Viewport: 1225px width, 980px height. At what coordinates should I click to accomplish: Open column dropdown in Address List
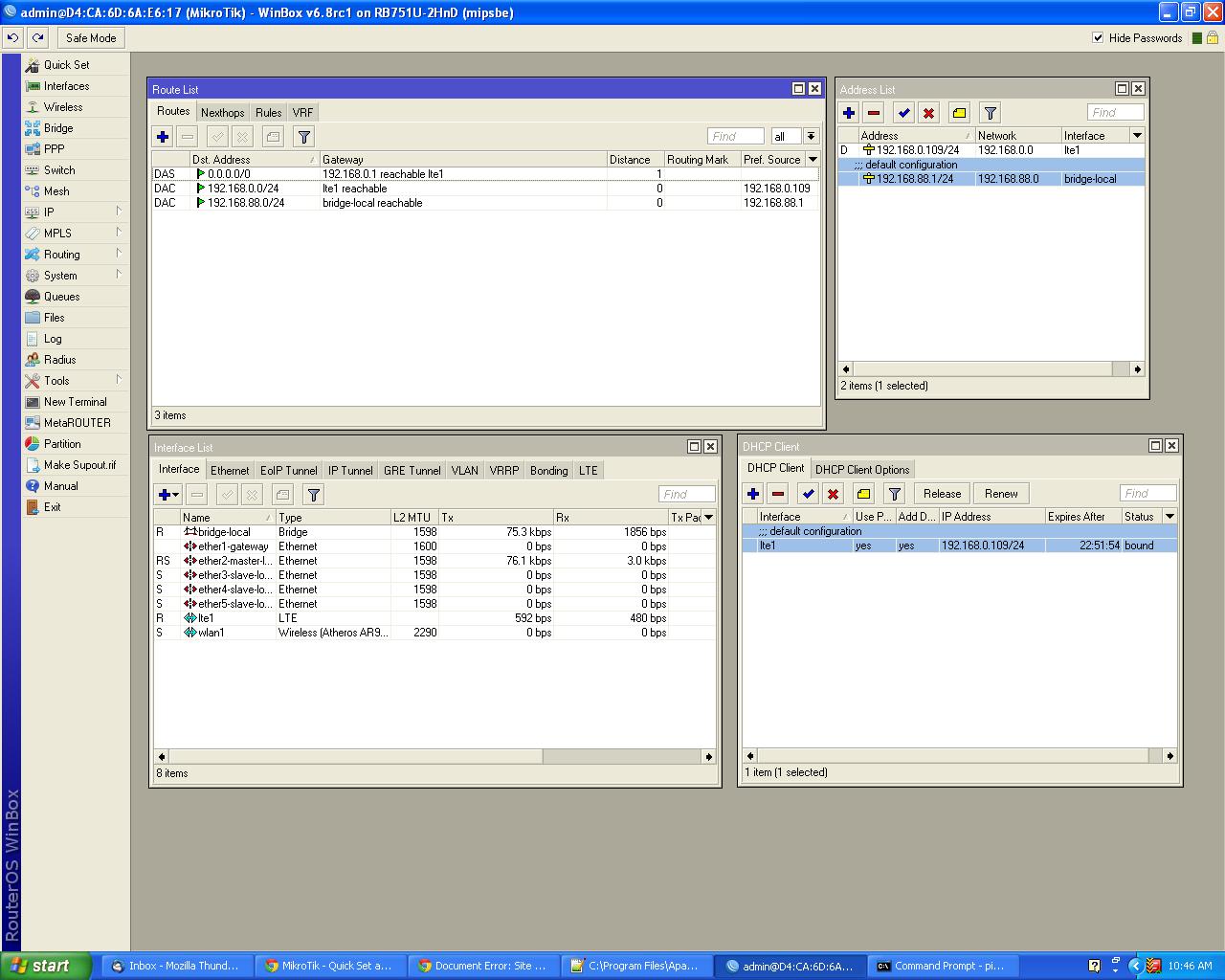1138,136
